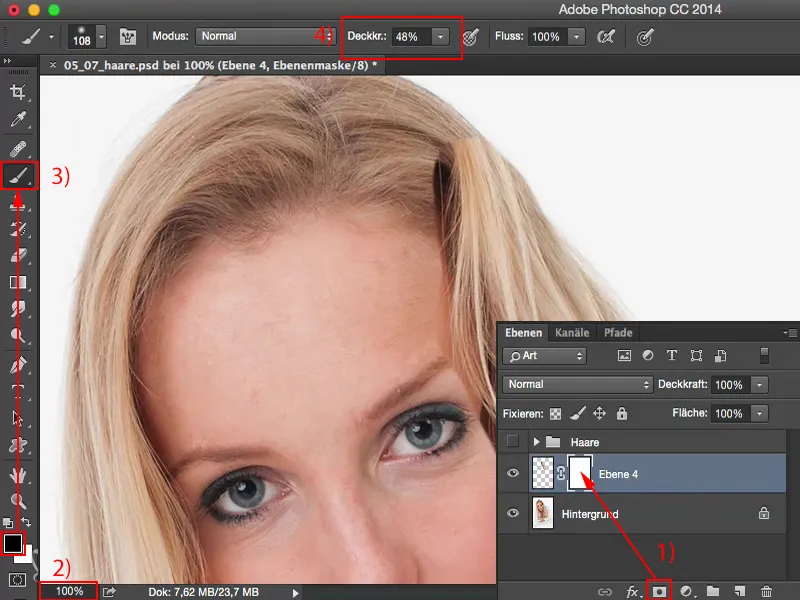Open the Deckkraft slider arrow
This screenshot has height=600, width=800.
point(760,385)
